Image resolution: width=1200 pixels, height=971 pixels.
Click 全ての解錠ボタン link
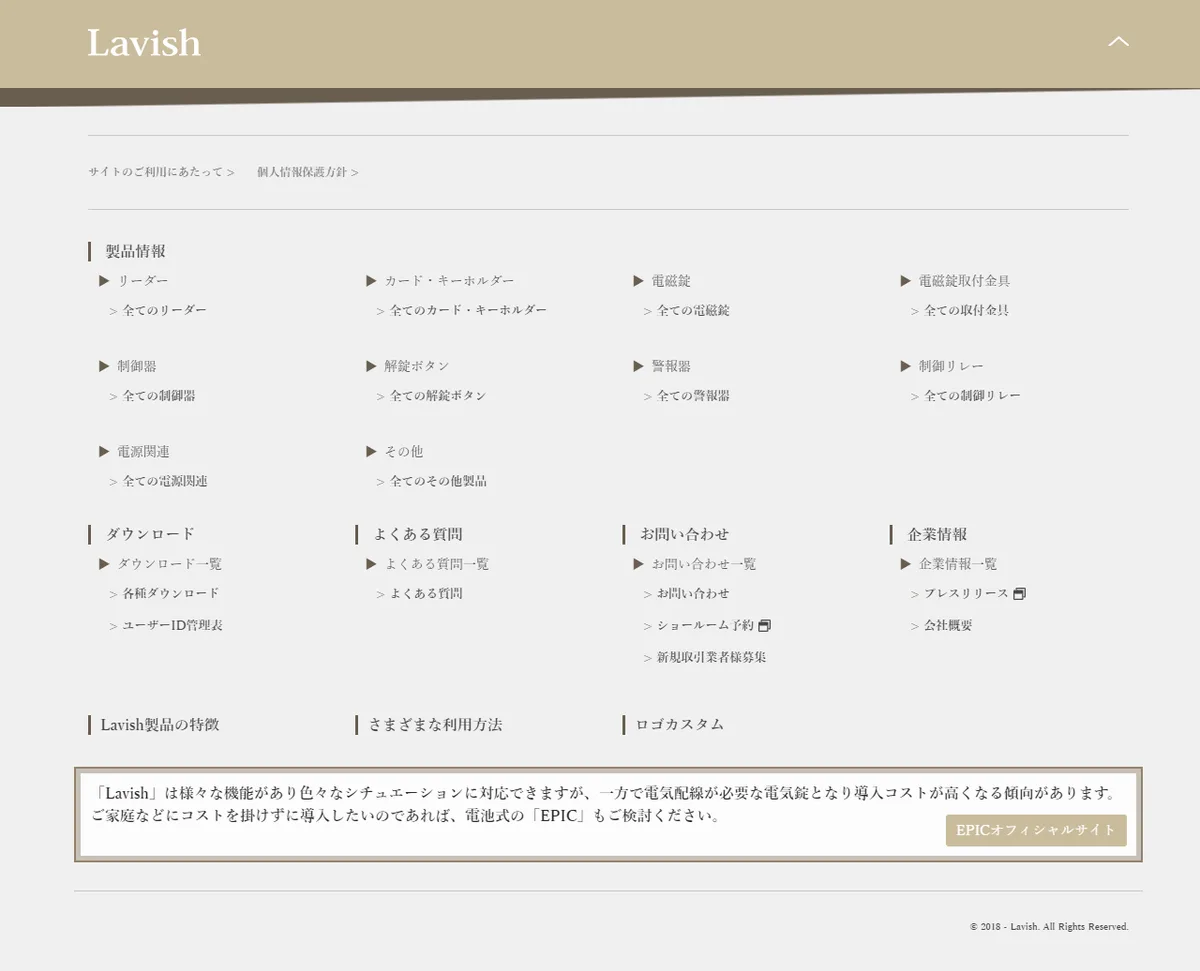[x=437, y=395]
